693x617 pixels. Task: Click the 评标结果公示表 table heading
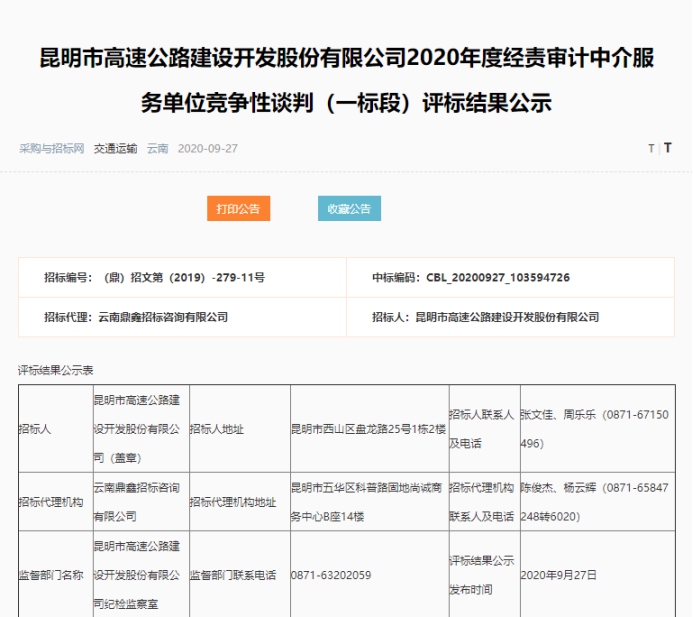tap(55, 370)
